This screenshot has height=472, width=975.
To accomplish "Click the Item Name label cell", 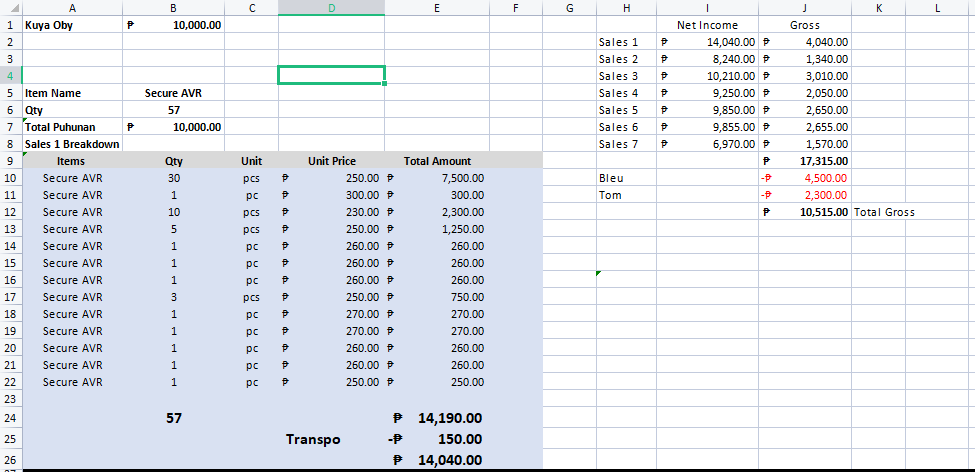I will click(x=73, y=93).
